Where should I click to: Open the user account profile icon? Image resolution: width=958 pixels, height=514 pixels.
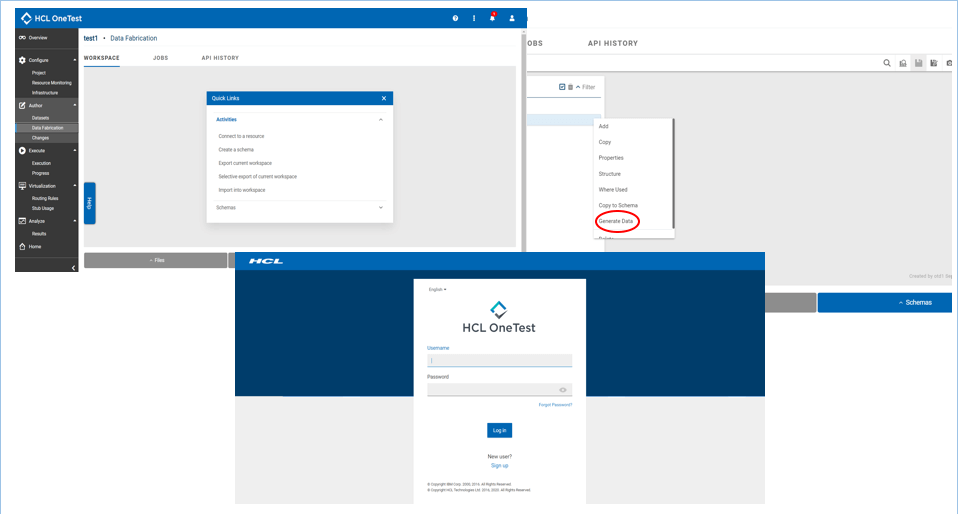tap(512, 18)
